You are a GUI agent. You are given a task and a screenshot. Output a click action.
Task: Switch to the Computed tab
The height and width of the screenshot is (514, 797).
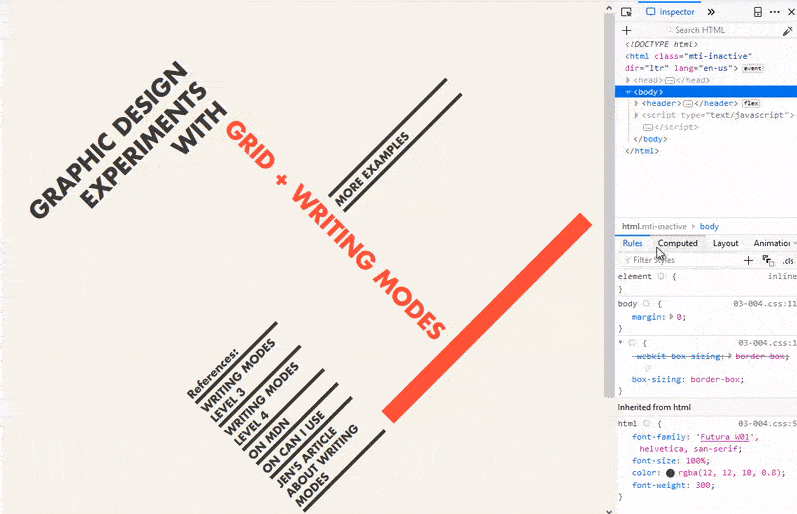pos(678,243)
